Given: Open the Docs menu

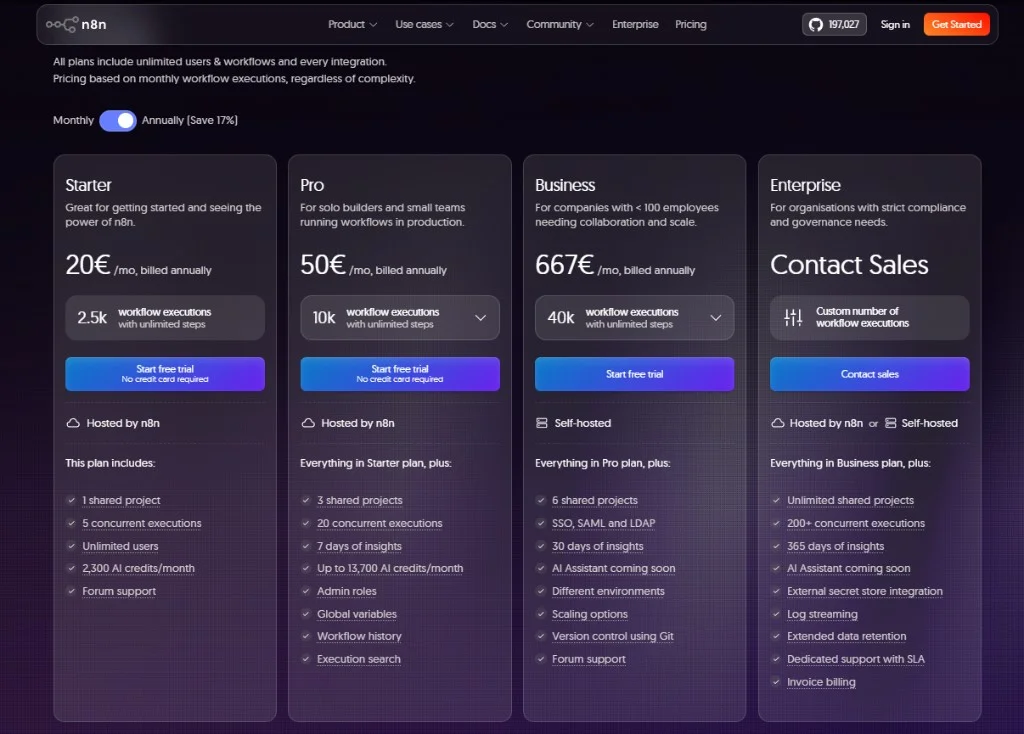Looking at the screenshot, I should [490, 24].
